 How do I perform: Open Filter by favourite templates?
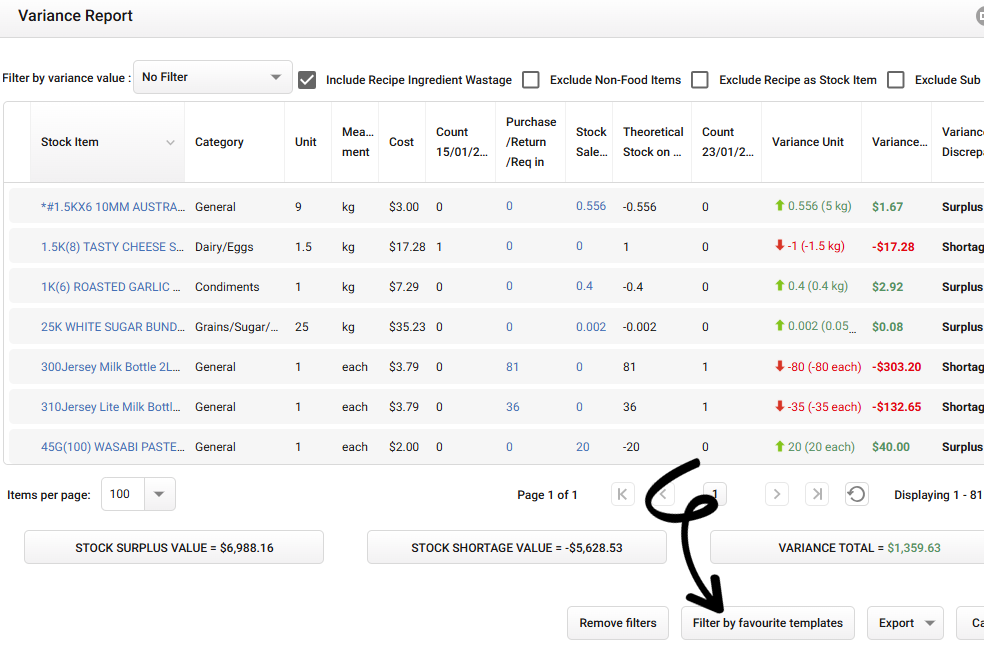coord(767,622)
